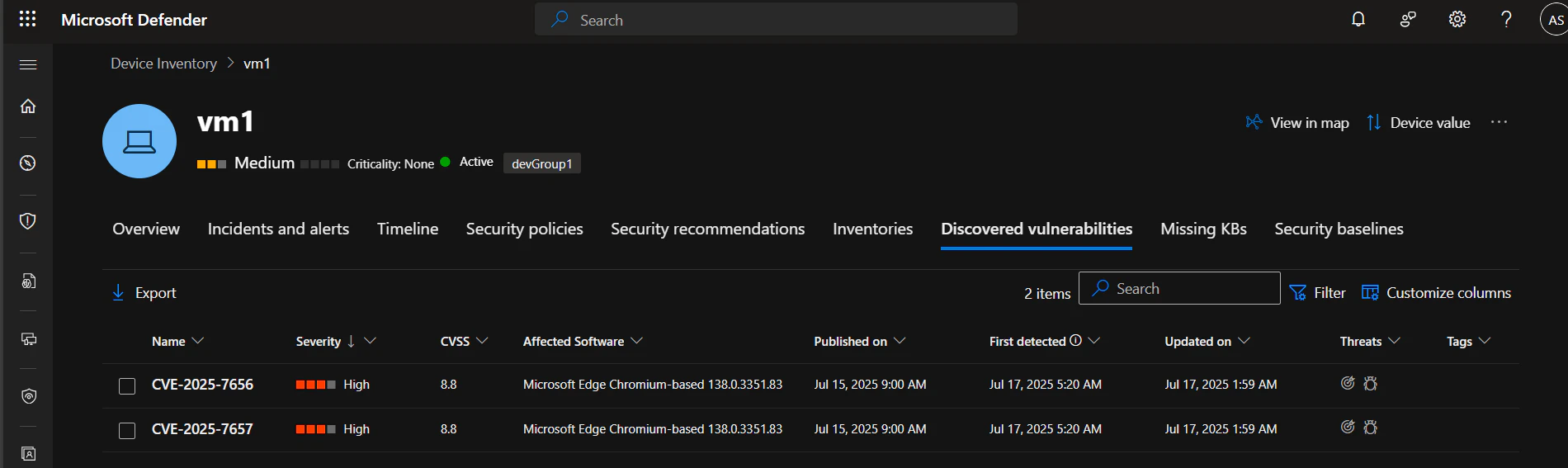Click the Device Inventory breadcrumb link

tap(163, 64)
